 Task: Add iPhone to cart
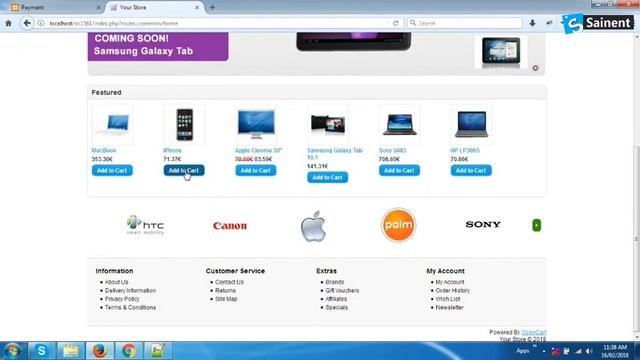click(x=184, y=170)
